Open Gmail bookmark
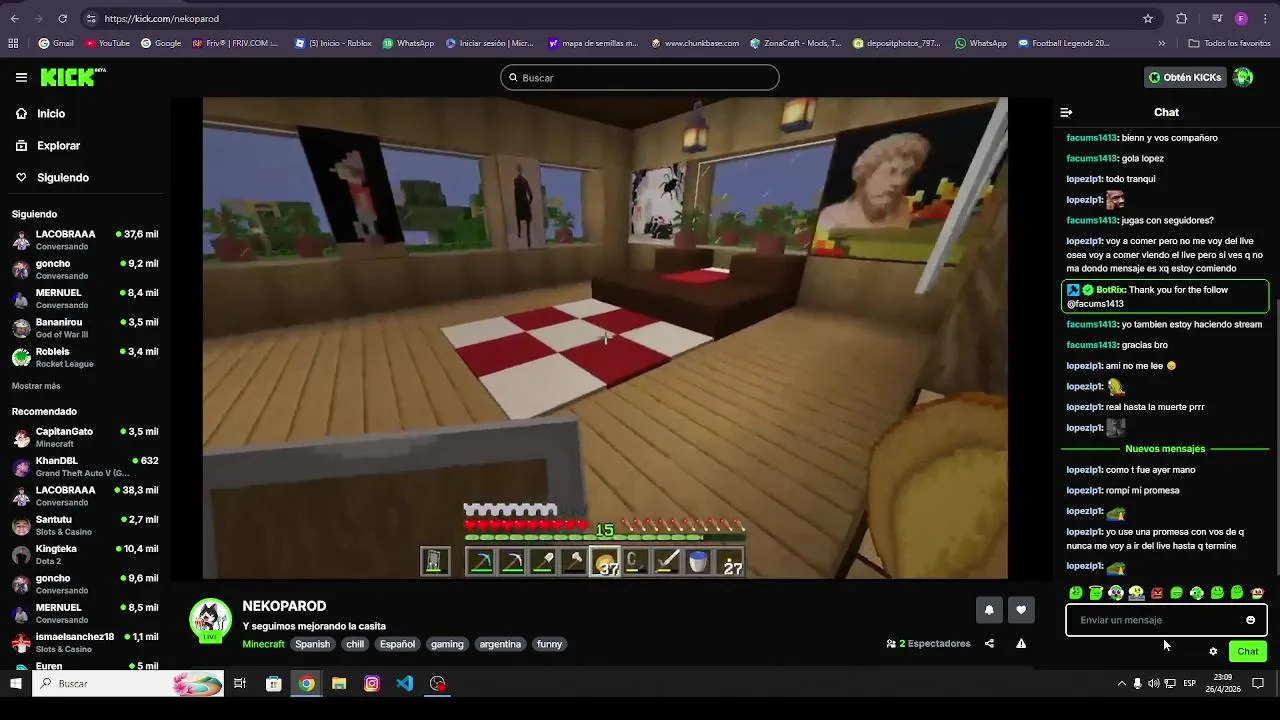1280x720 pixels. point(56,43)
